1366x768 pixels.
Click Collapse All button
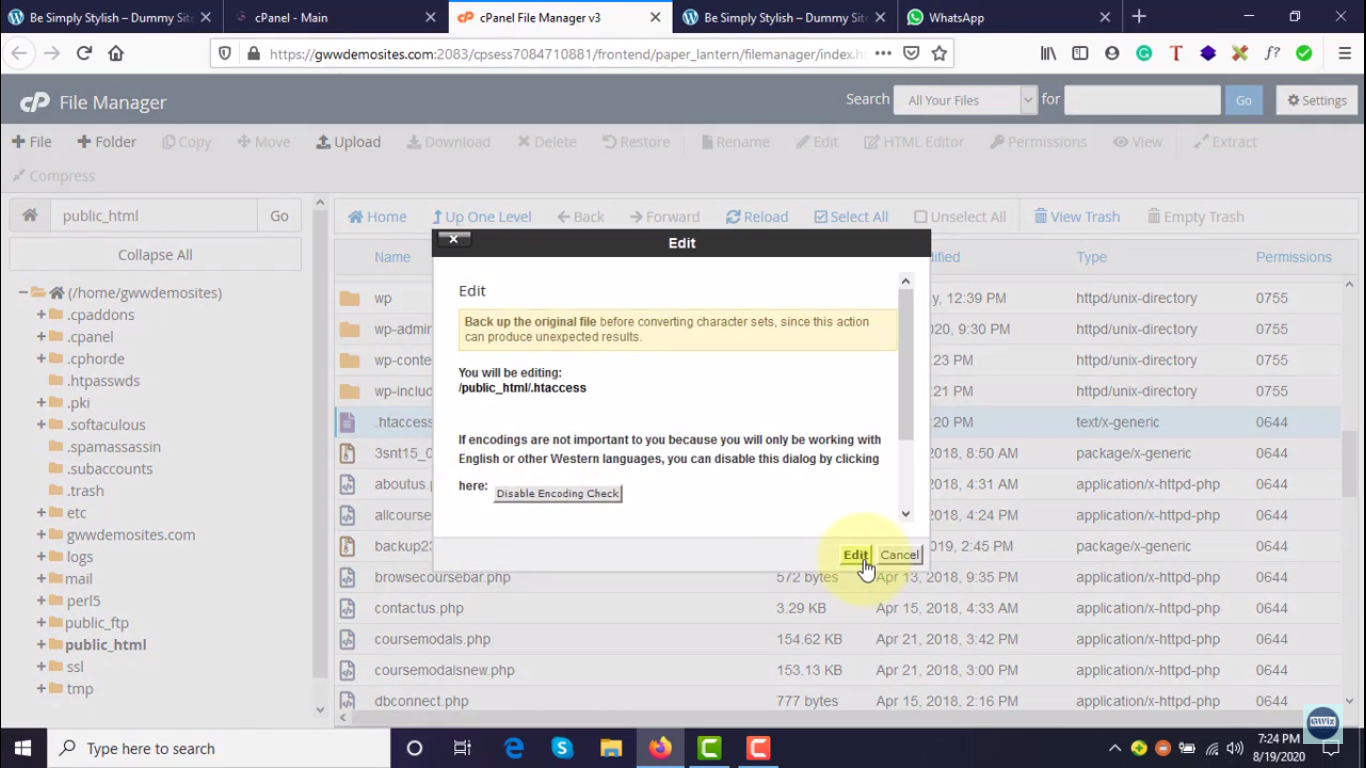click(155, 255)
